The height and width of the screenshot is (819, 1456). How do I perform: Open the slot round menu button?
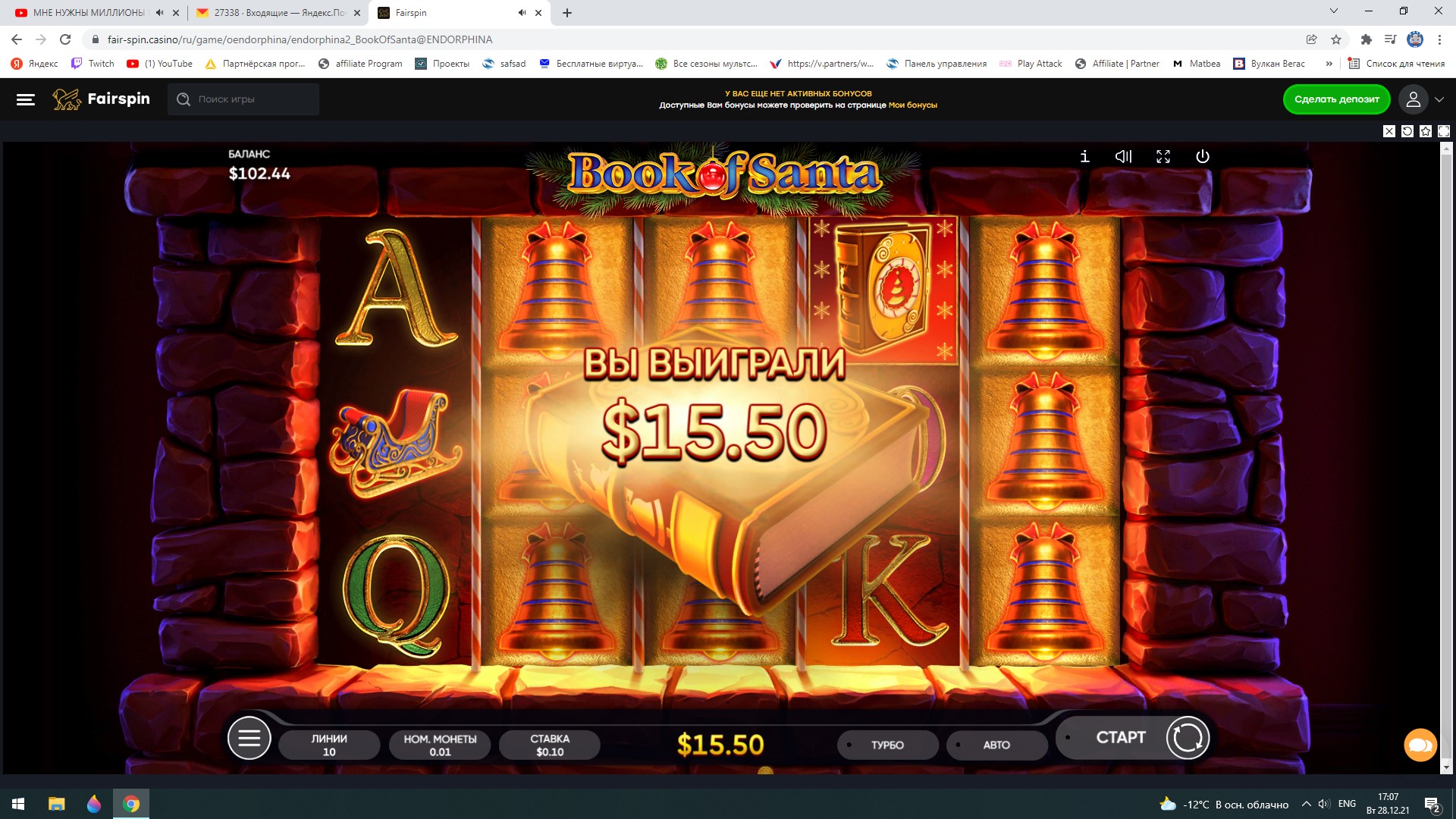pos(249,737)
